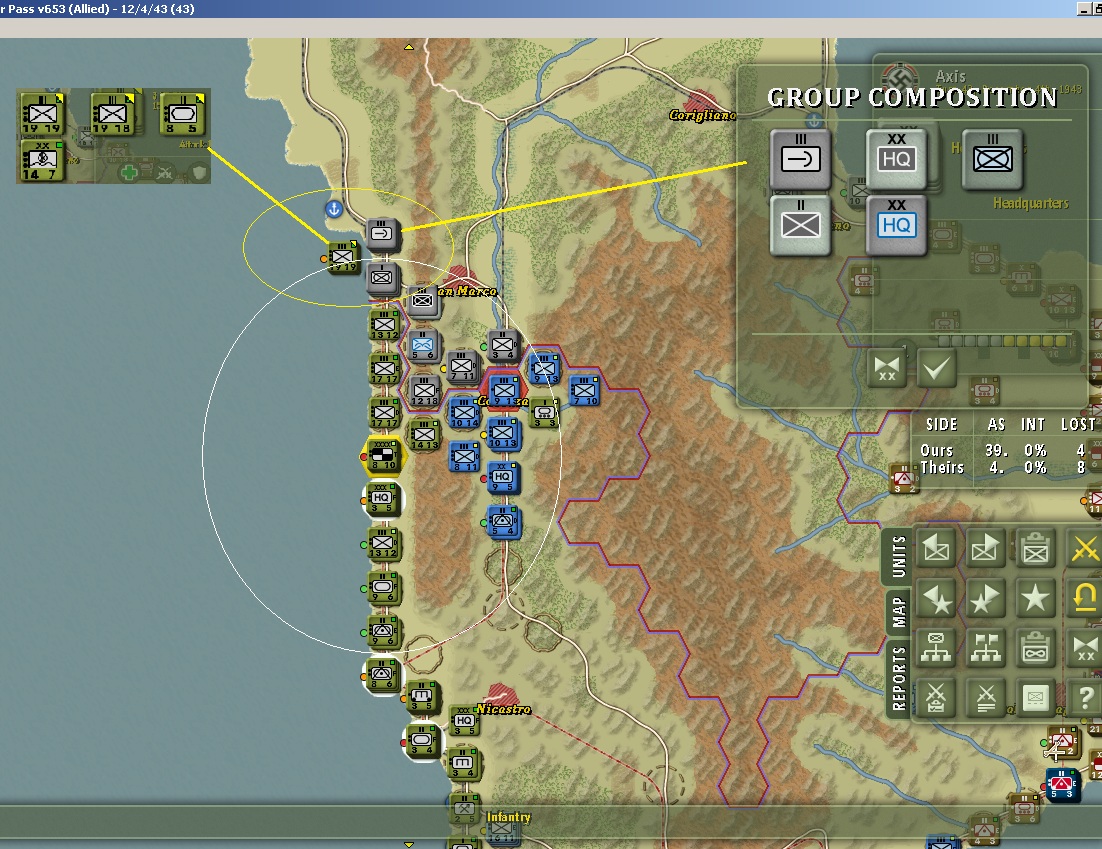Select blue infantry unit 8-11

pyautogui.click(x=465, y=457)
